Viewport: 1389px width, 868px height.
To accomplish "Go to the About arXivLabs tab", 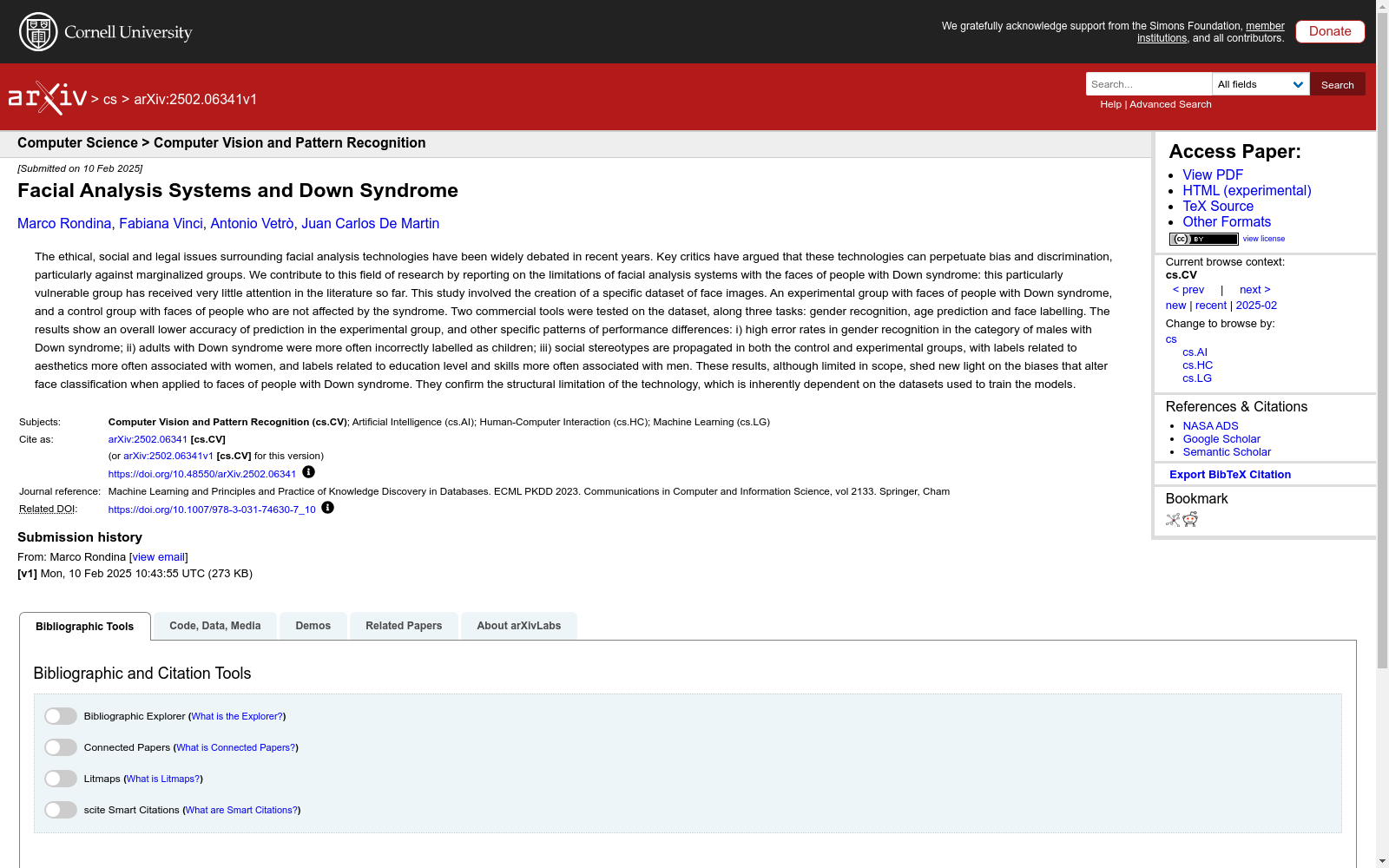I will click(x=519, y=626).
